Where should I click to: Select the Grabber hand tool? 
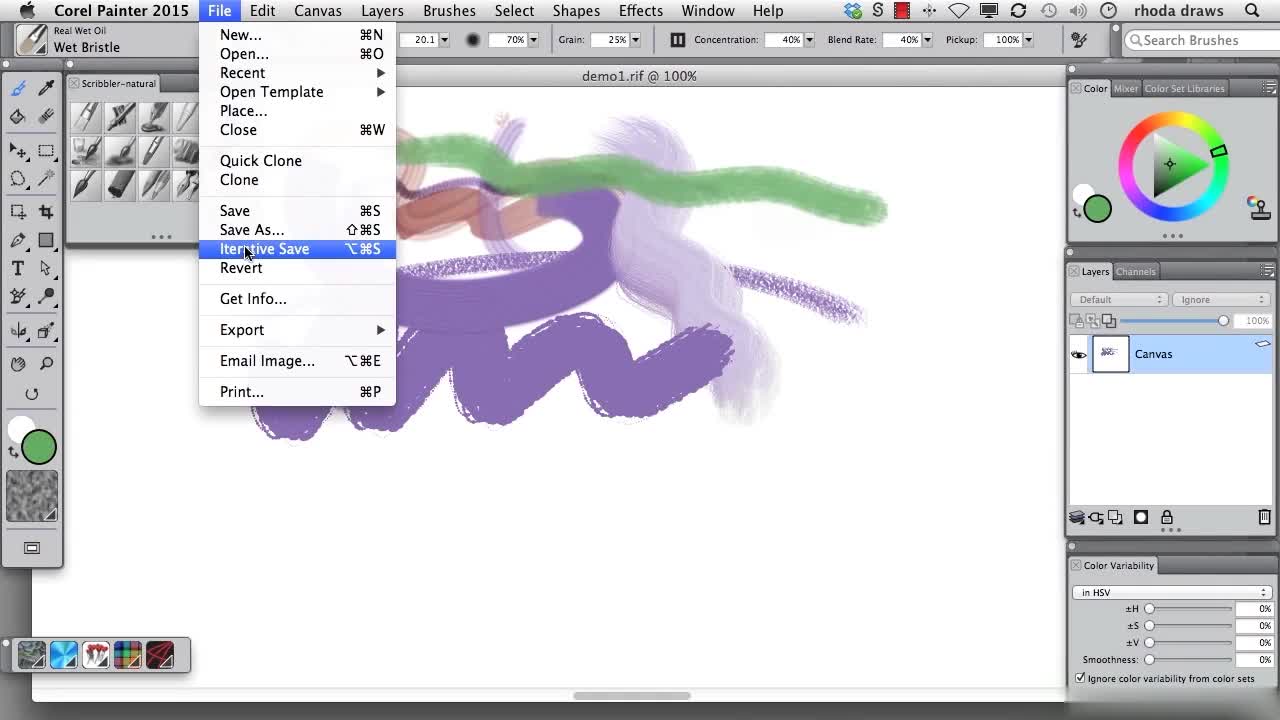pos(18,364)
